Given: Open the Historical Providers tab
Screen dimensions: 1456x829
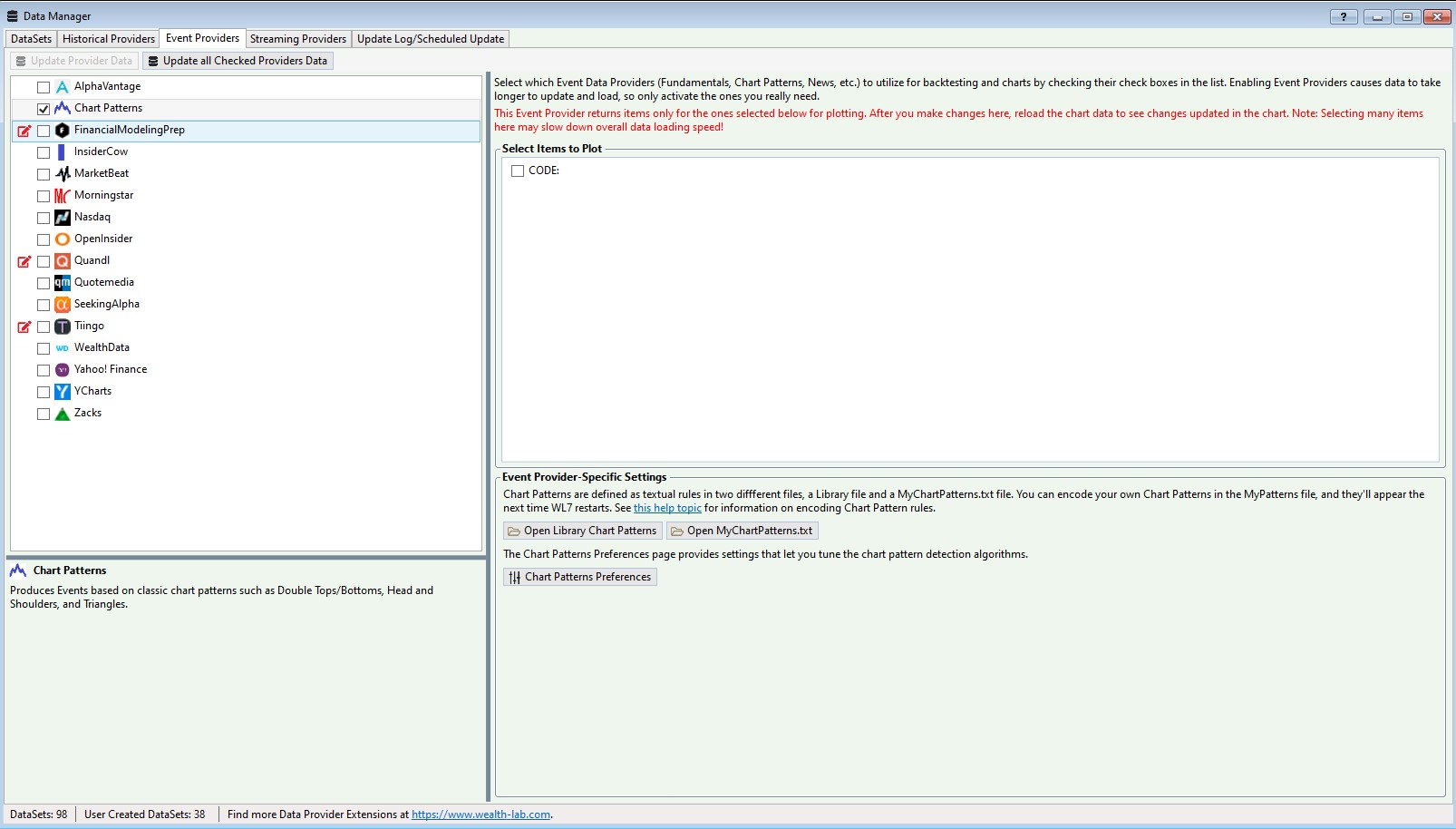Looking at the screenshot, I should pos(109,39).
